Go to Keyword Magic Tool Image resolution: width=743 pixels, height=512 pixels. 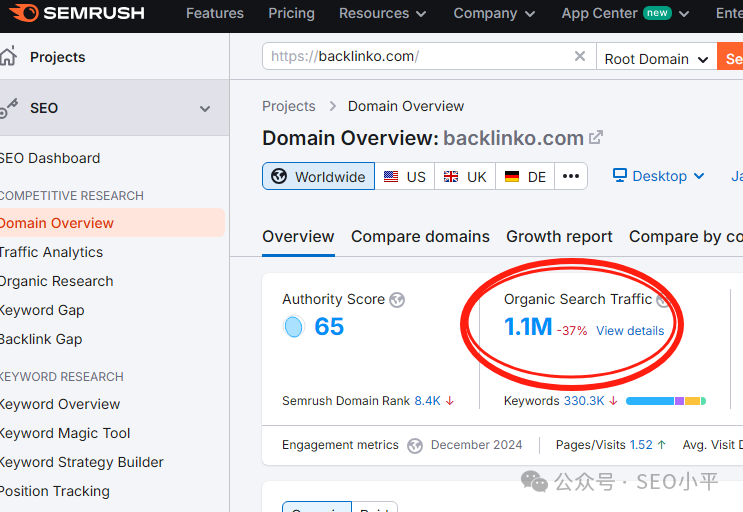pos(65,433)
